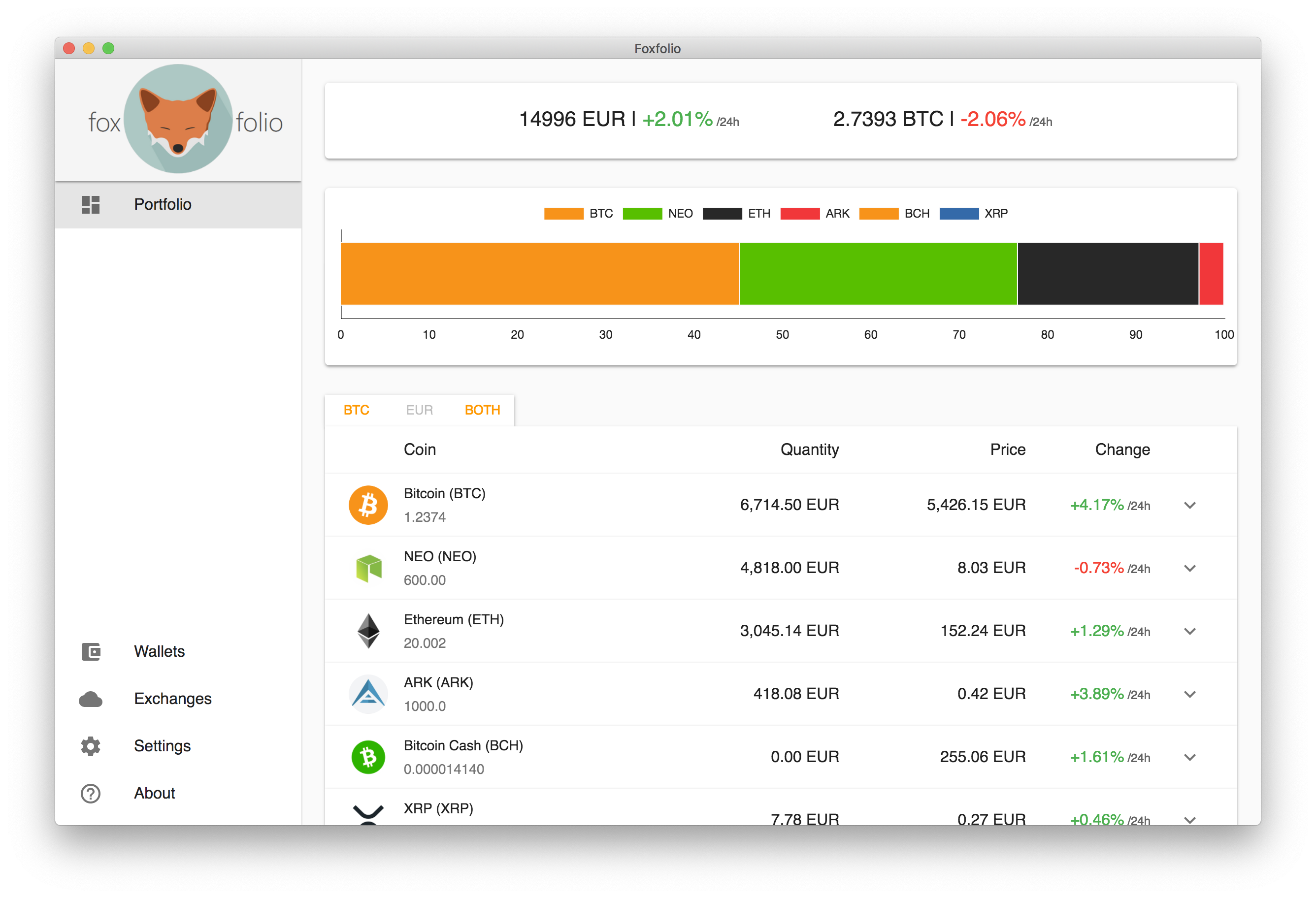Click the -2.06% daily change

(992, 119)
